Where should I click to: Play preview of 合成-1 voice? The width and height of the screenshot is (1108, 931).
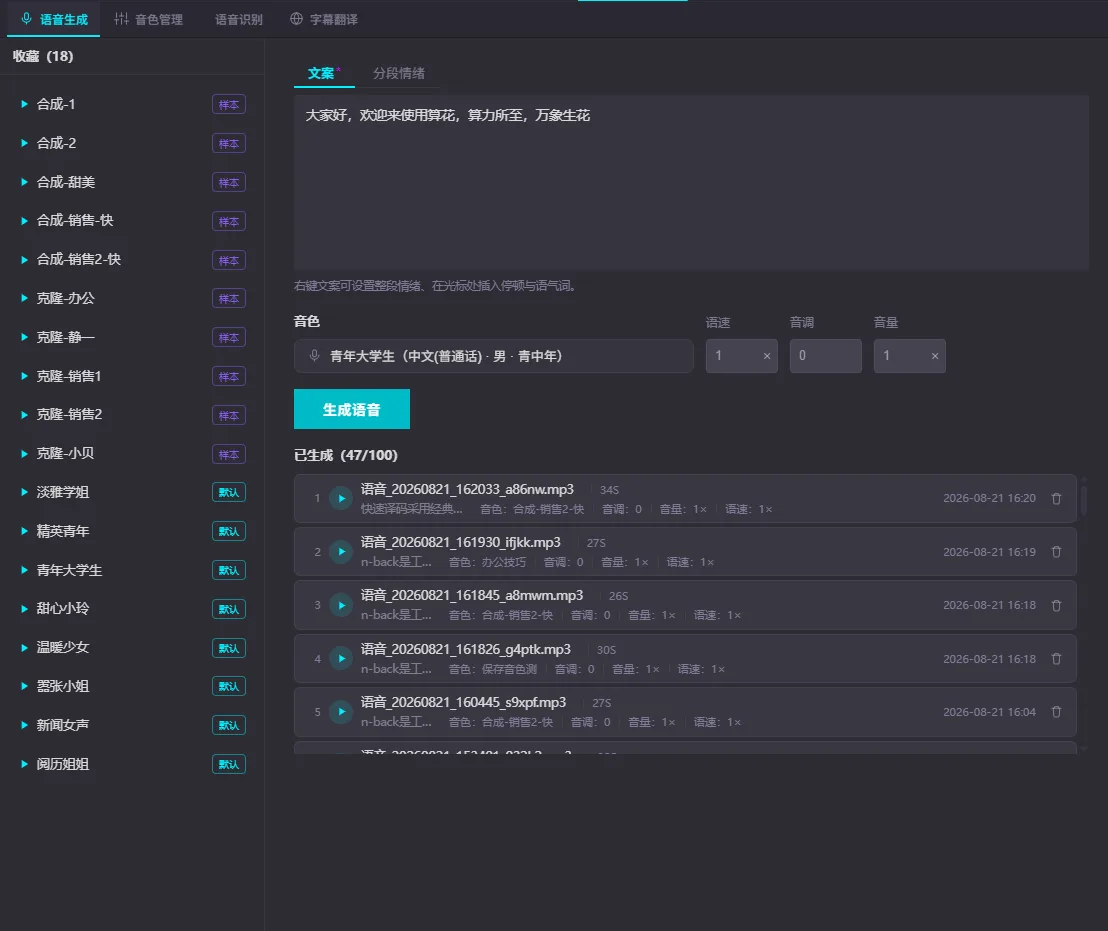click(24, 105)
